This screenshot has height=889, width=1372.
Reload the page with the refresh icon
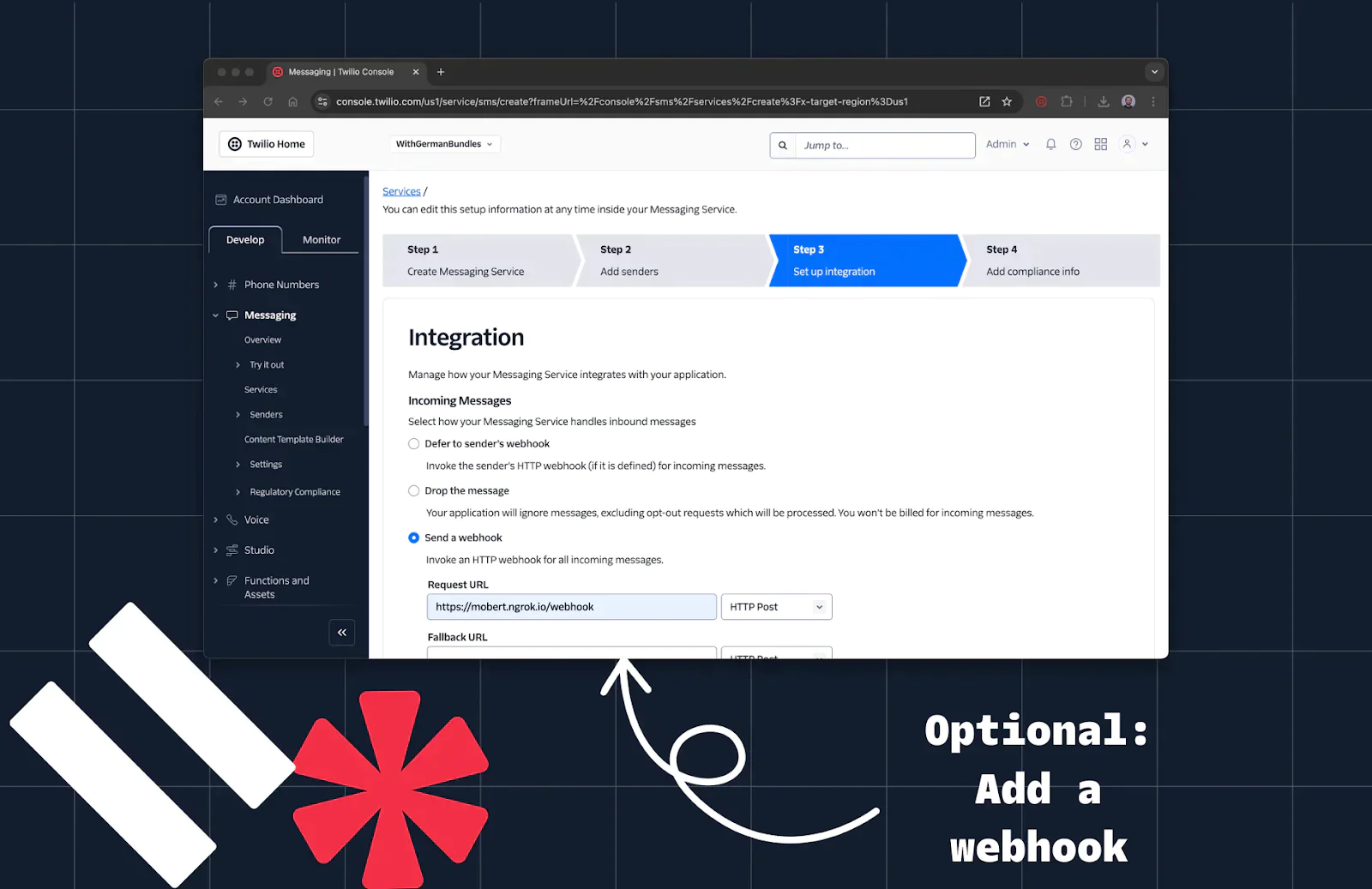268,101
